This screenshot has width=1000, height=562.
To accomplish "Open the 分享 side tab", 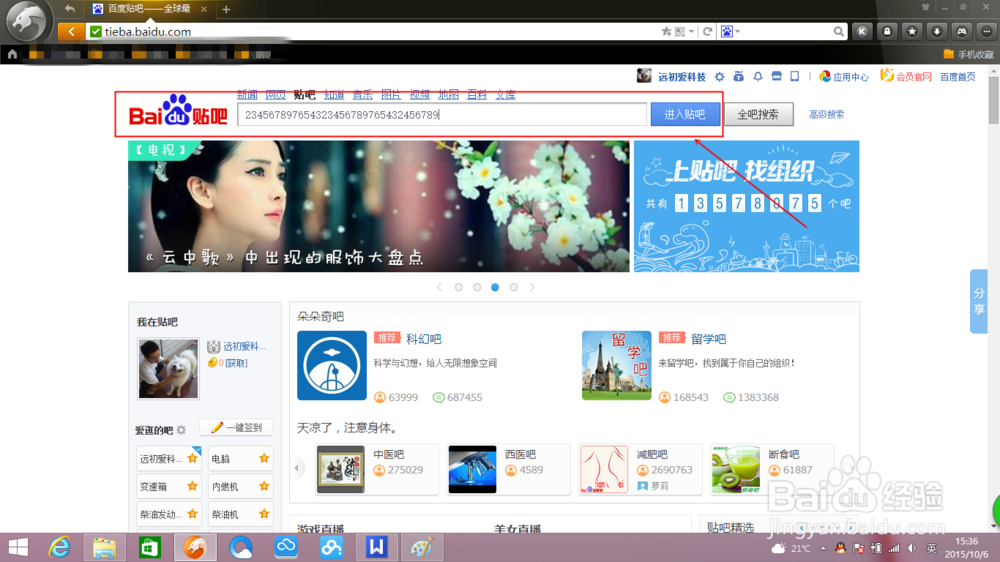I will click(x=979, y=301).
